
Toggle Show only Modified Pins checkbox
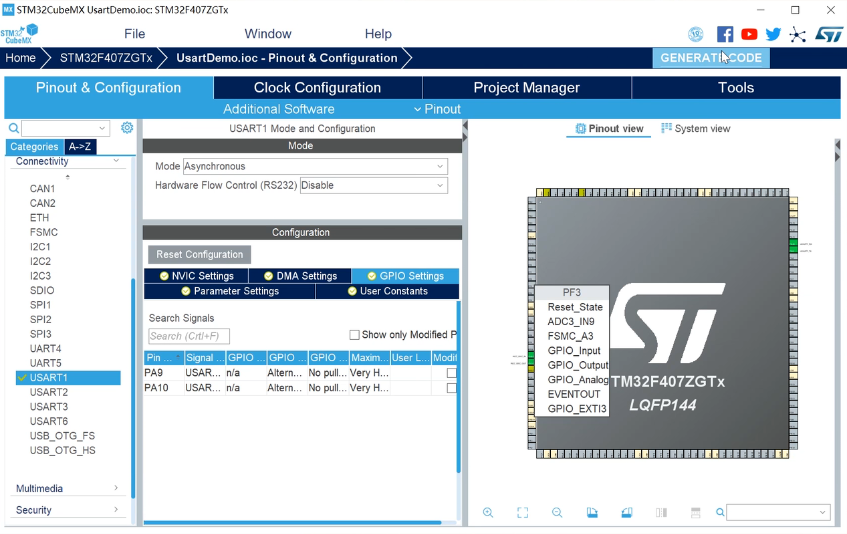(354, 335)
